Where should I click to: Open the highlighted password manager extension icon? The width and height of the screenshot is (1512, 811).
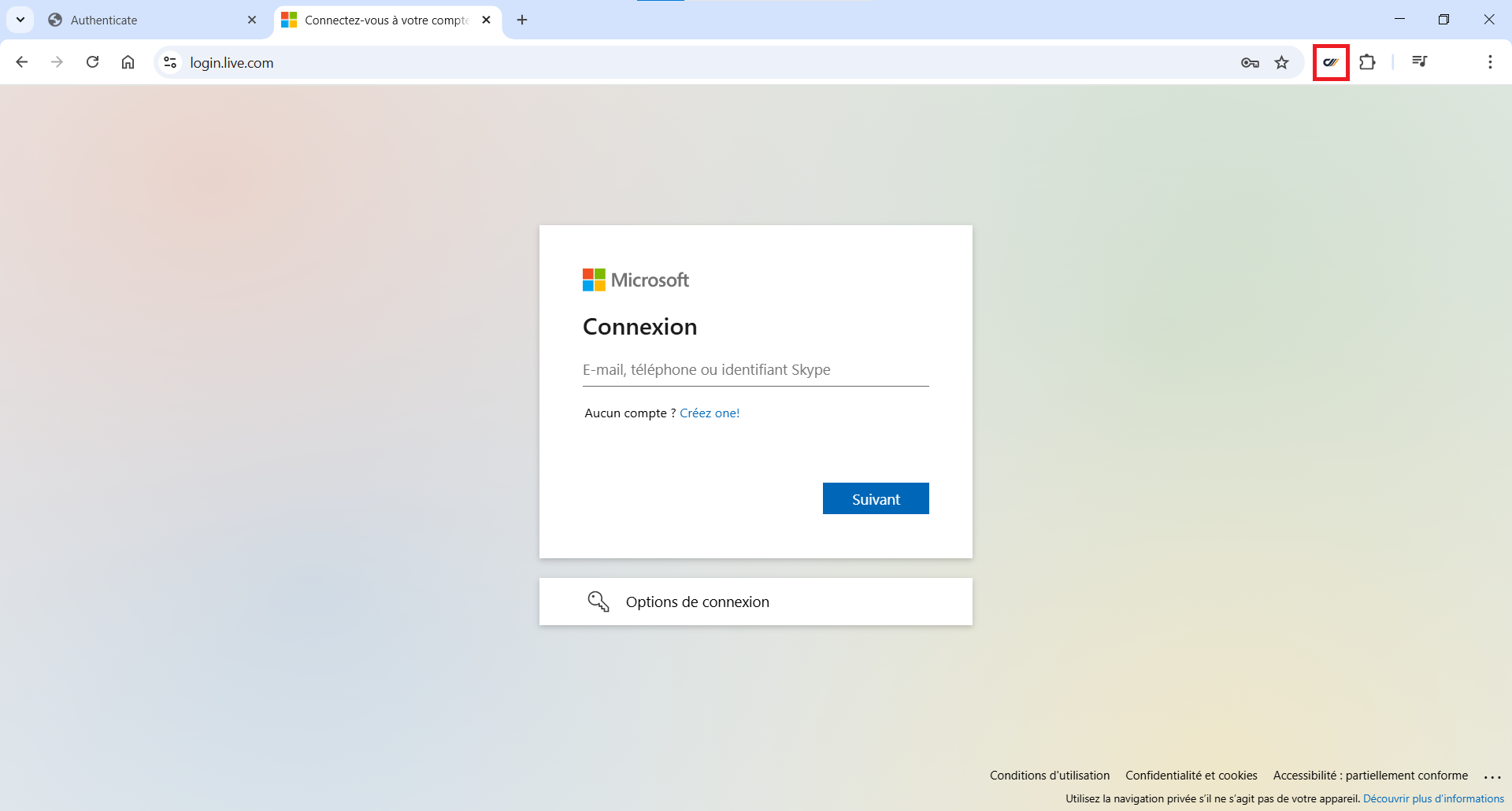tap(1331, 62)
